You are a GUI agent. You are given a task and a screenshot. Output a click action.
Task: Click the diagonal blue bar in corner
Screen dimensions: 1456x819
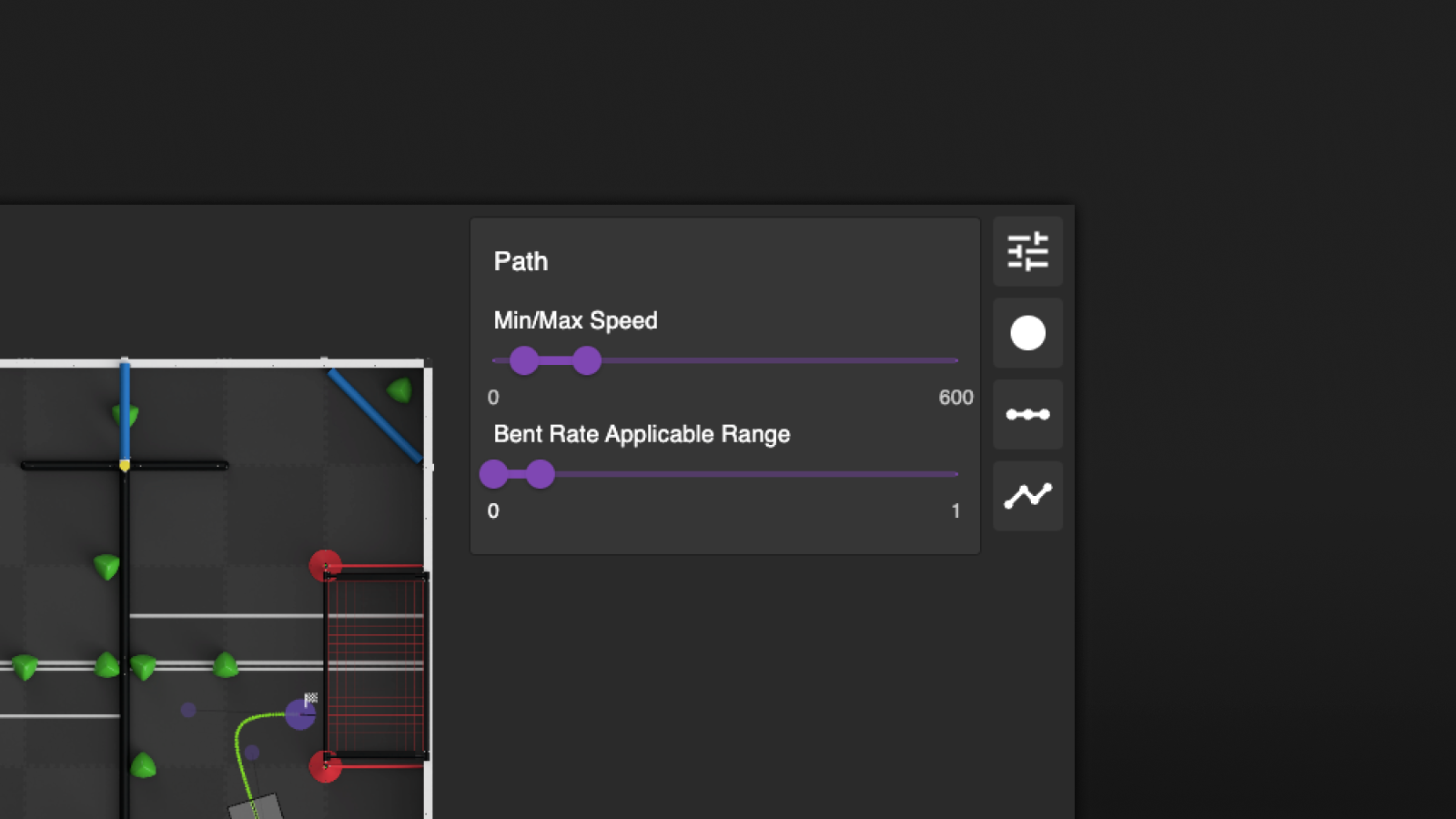[x=375, y=415]
